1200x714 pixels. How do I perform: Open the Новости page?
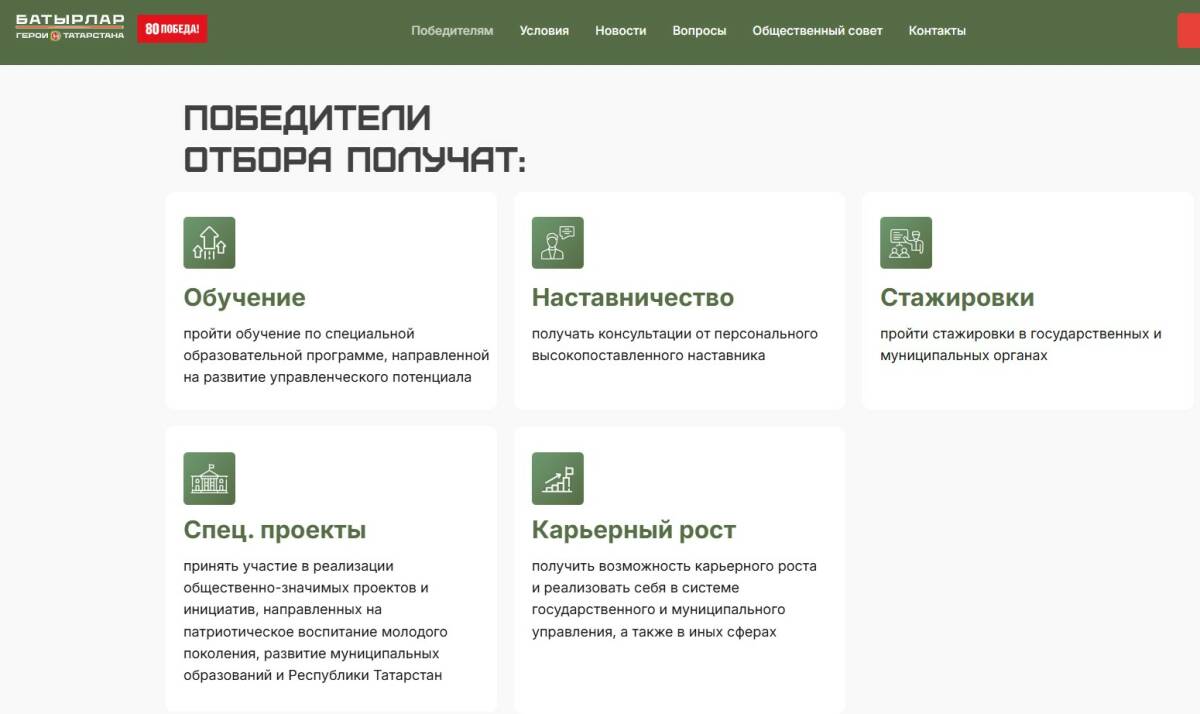pyautogui.click(x=620, y=31)
